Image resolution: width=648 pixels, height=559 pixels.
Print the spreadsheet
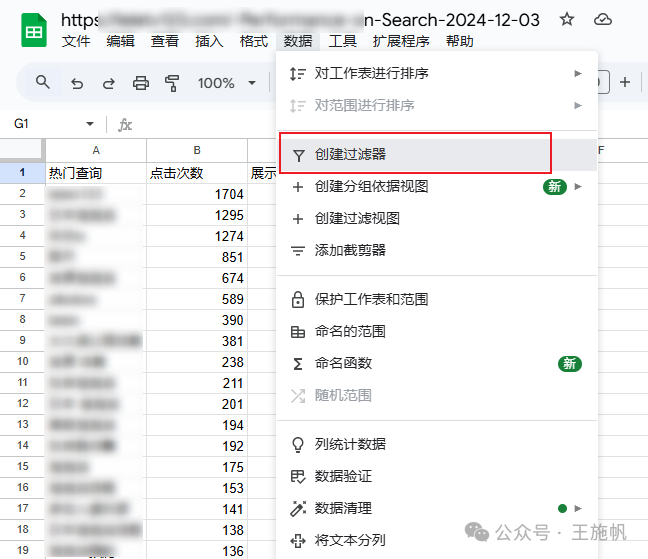point(141,83)
